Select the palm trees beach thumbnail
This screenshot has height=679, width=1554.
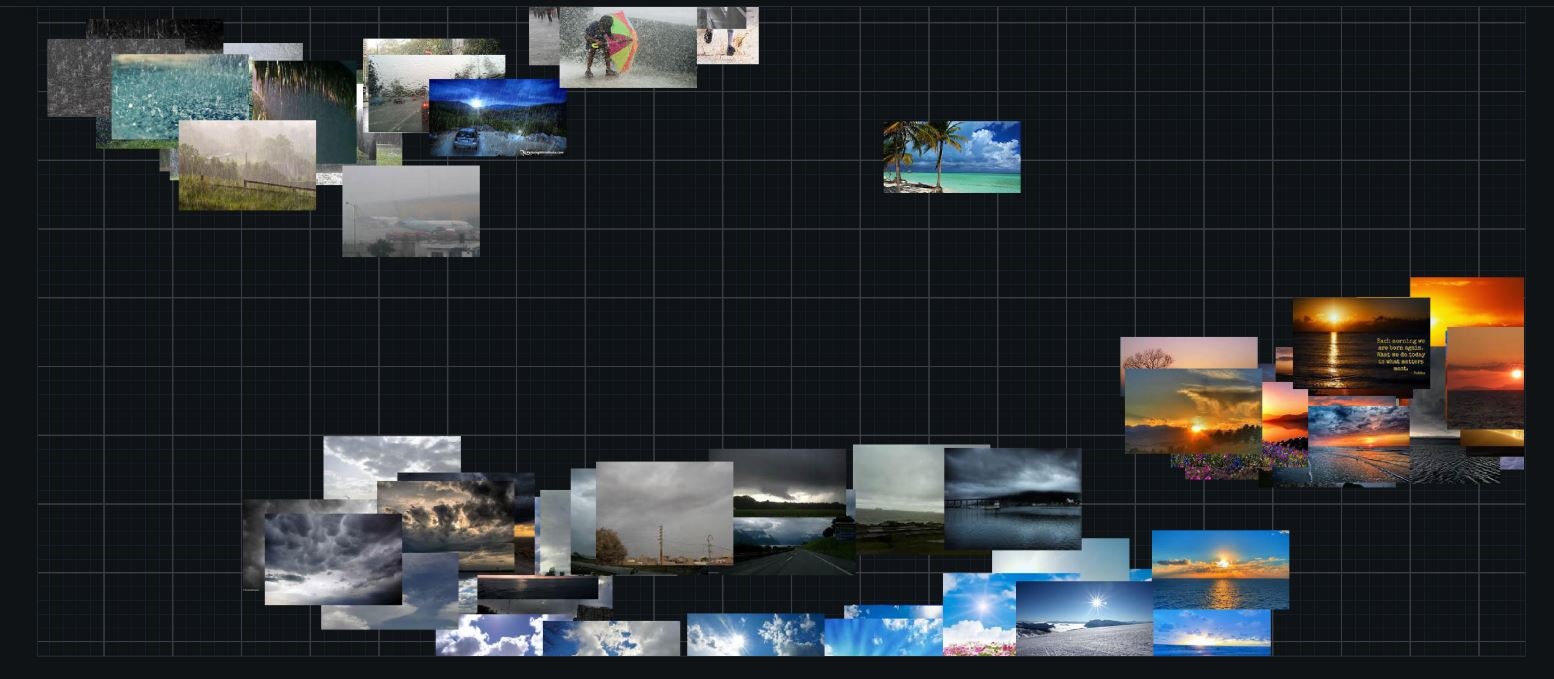(951, 157)
